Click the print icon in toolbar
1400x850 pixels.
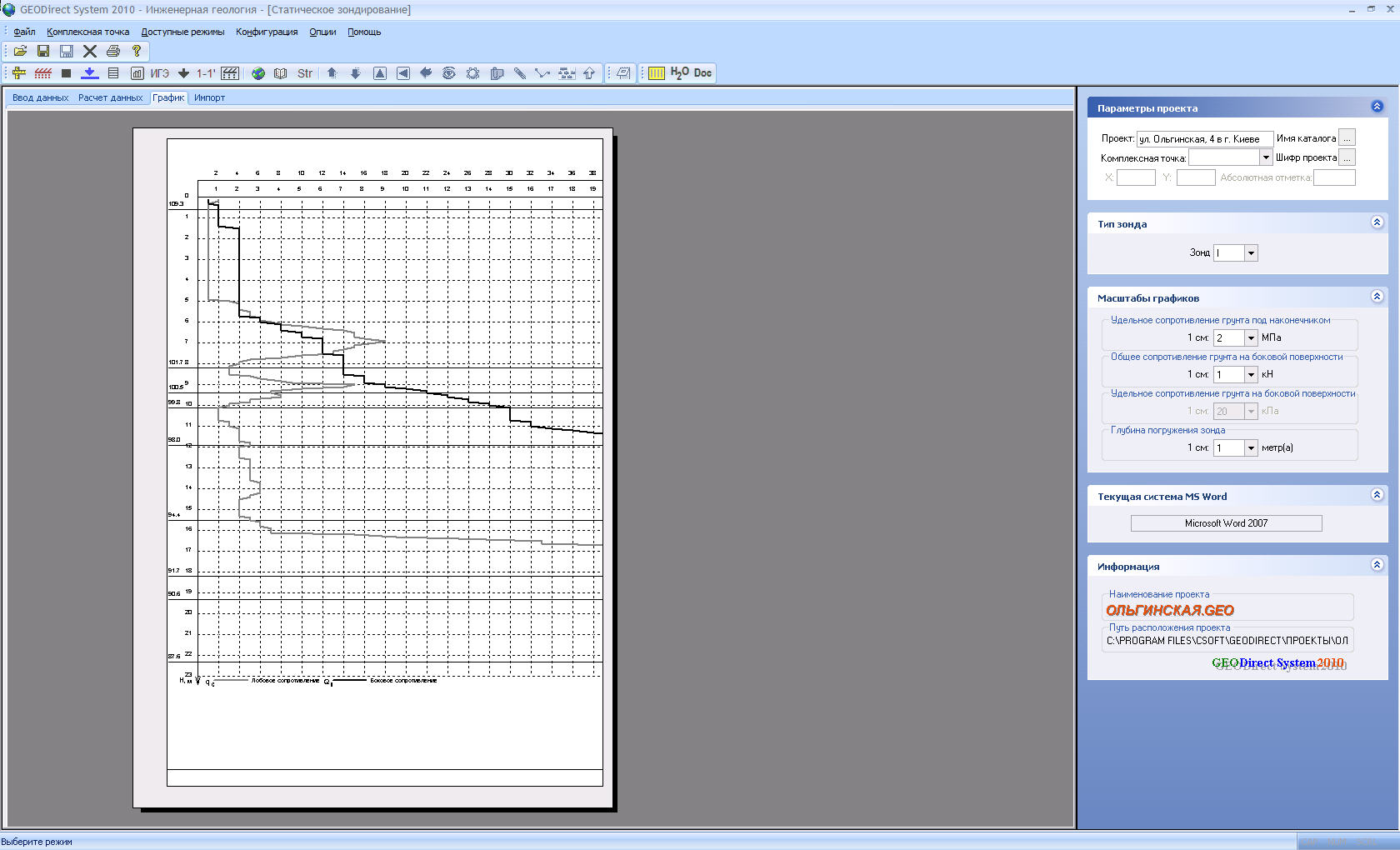pos(113,51)
